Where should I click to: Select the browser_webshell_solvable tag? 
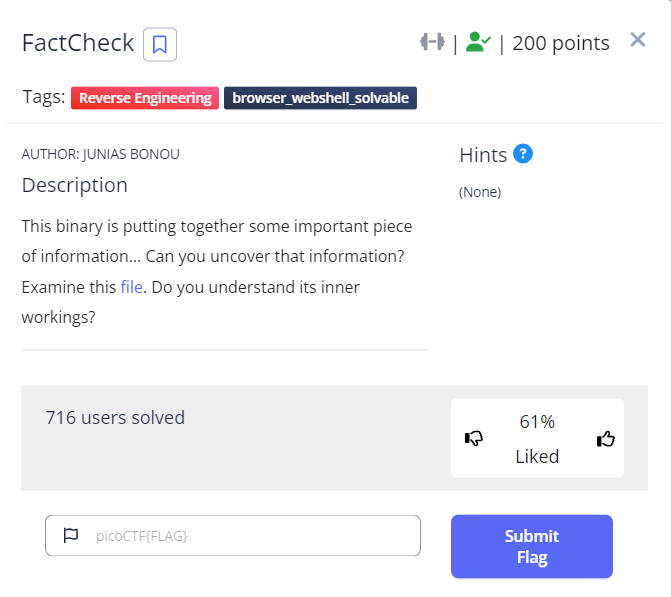pyautogui.click(x=320, y=98)
